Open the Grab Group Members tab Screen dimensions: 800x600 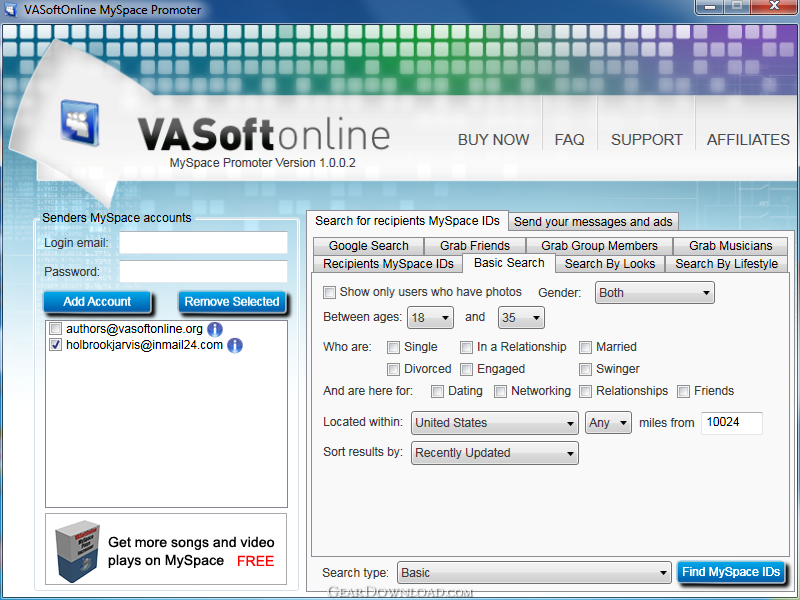(599, 246)
